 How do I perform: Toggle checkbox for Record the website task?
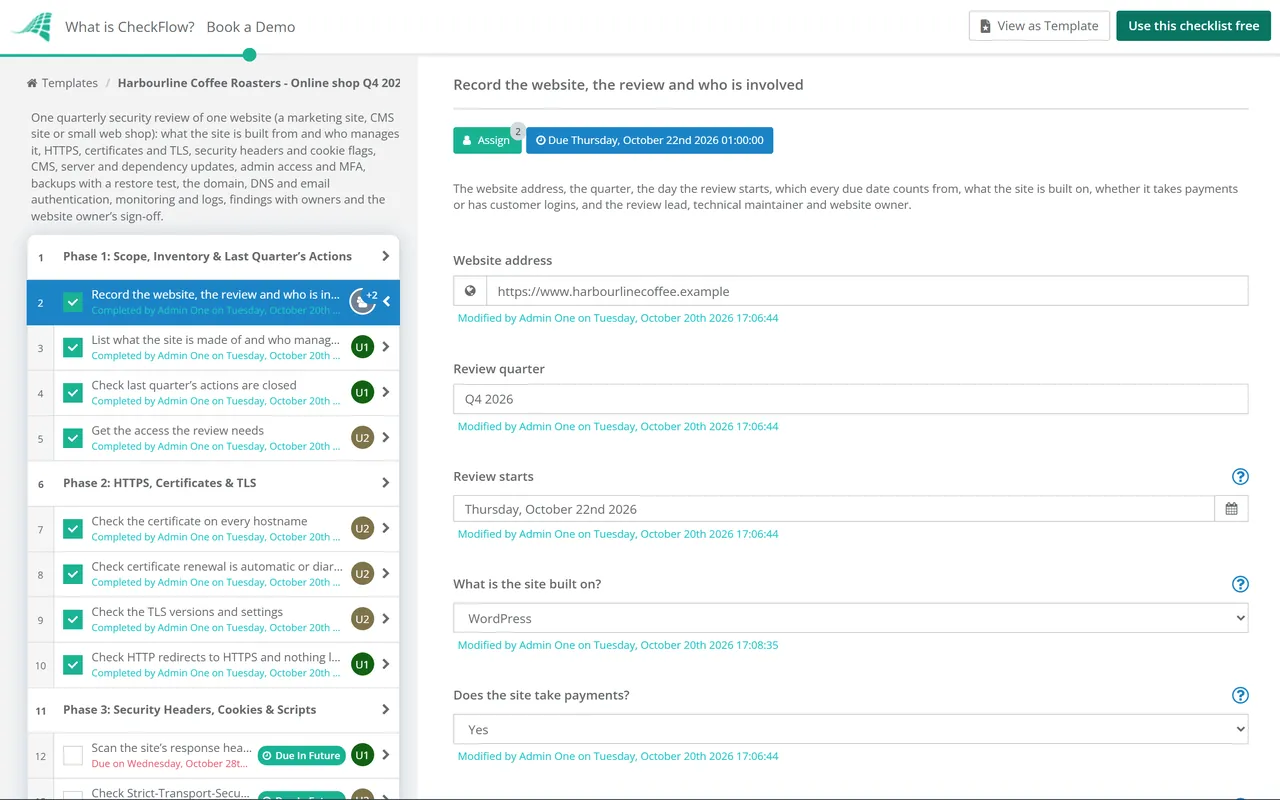click(73, 302)
